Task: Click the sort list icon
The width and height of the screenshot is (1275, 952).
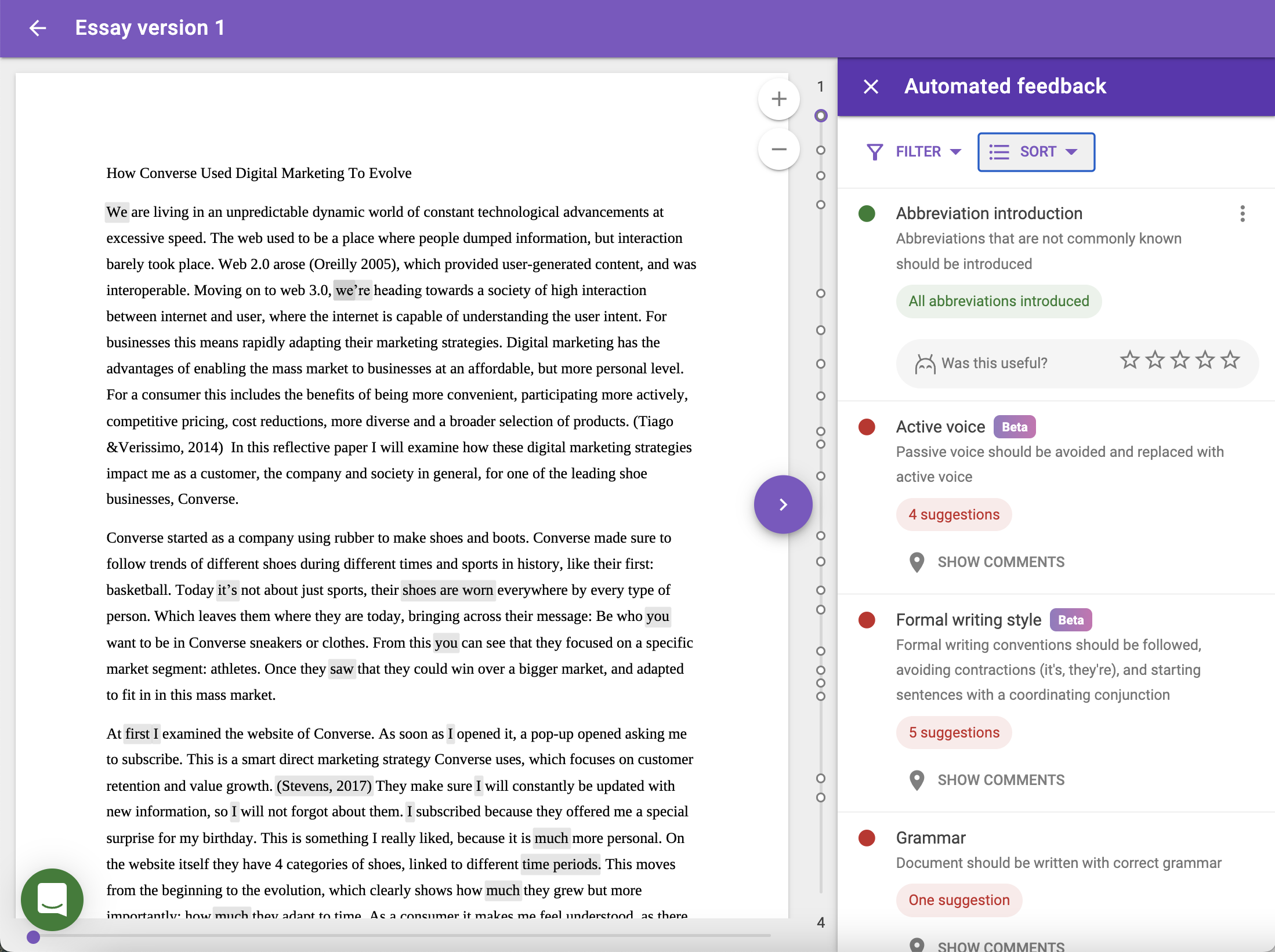Action: 999,152
